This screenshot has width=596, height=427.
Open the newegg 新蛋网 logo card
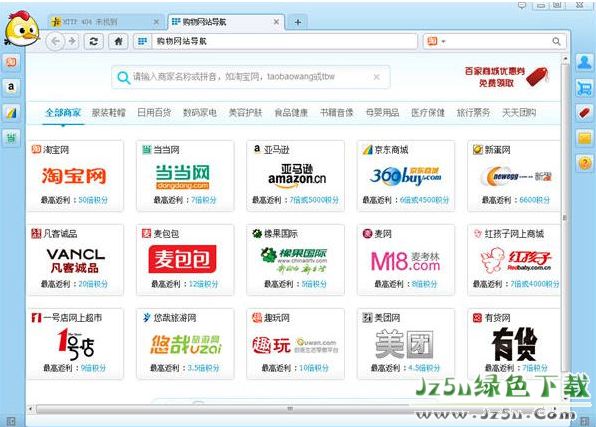pos(515,176)
